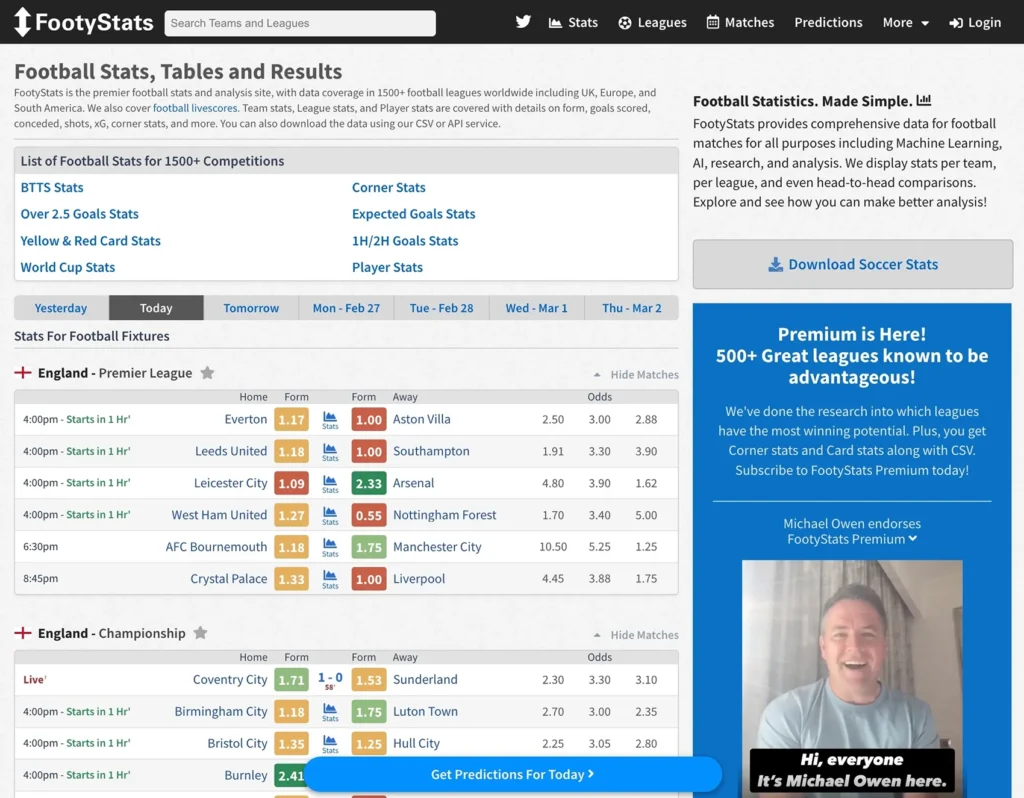Open World Cup Stats link

coord(68,267)
